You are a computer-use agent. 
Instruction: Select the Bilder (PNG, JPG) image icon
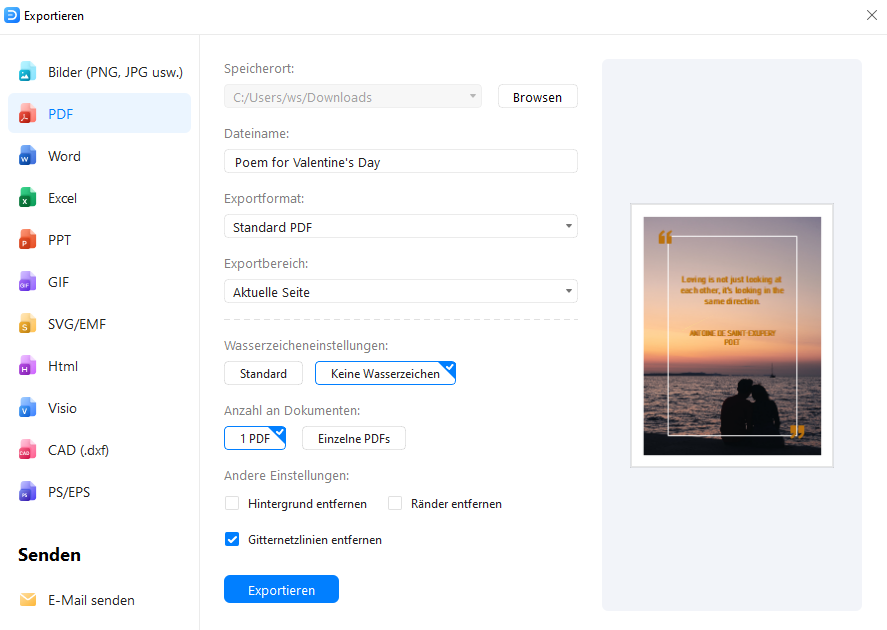pos(28,72)
